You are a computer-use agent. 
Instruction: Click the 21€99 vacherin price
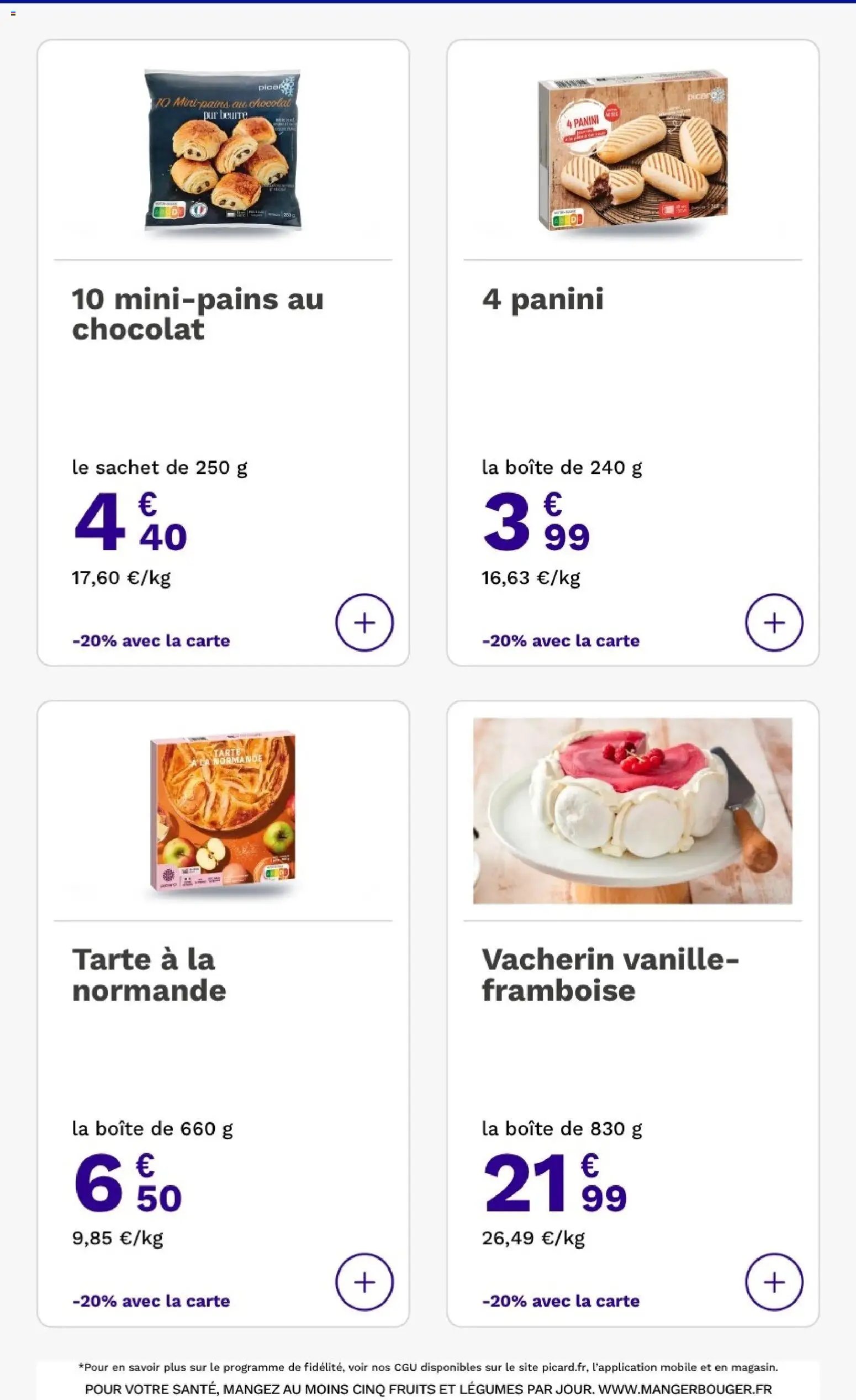[x=555, y=1182]
